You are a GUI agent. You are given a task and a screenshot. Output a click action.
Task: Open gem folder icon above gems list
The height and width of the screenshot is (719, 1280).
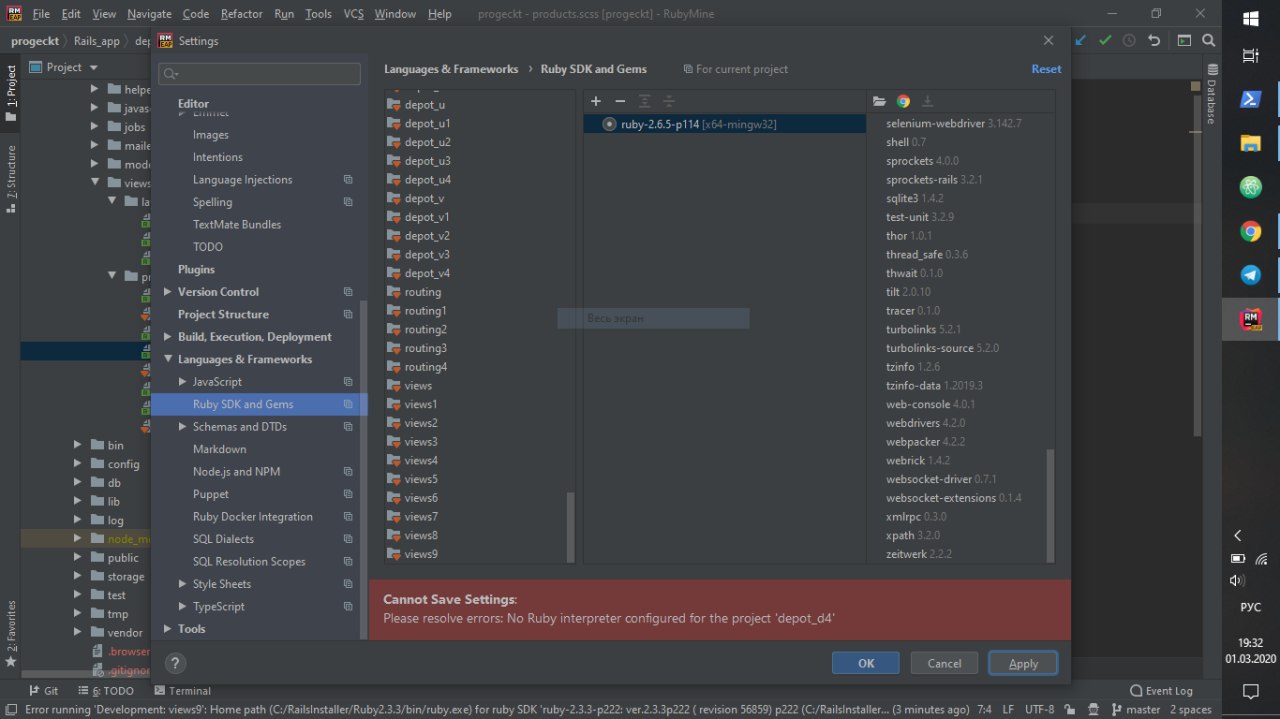tap(879, 101)
